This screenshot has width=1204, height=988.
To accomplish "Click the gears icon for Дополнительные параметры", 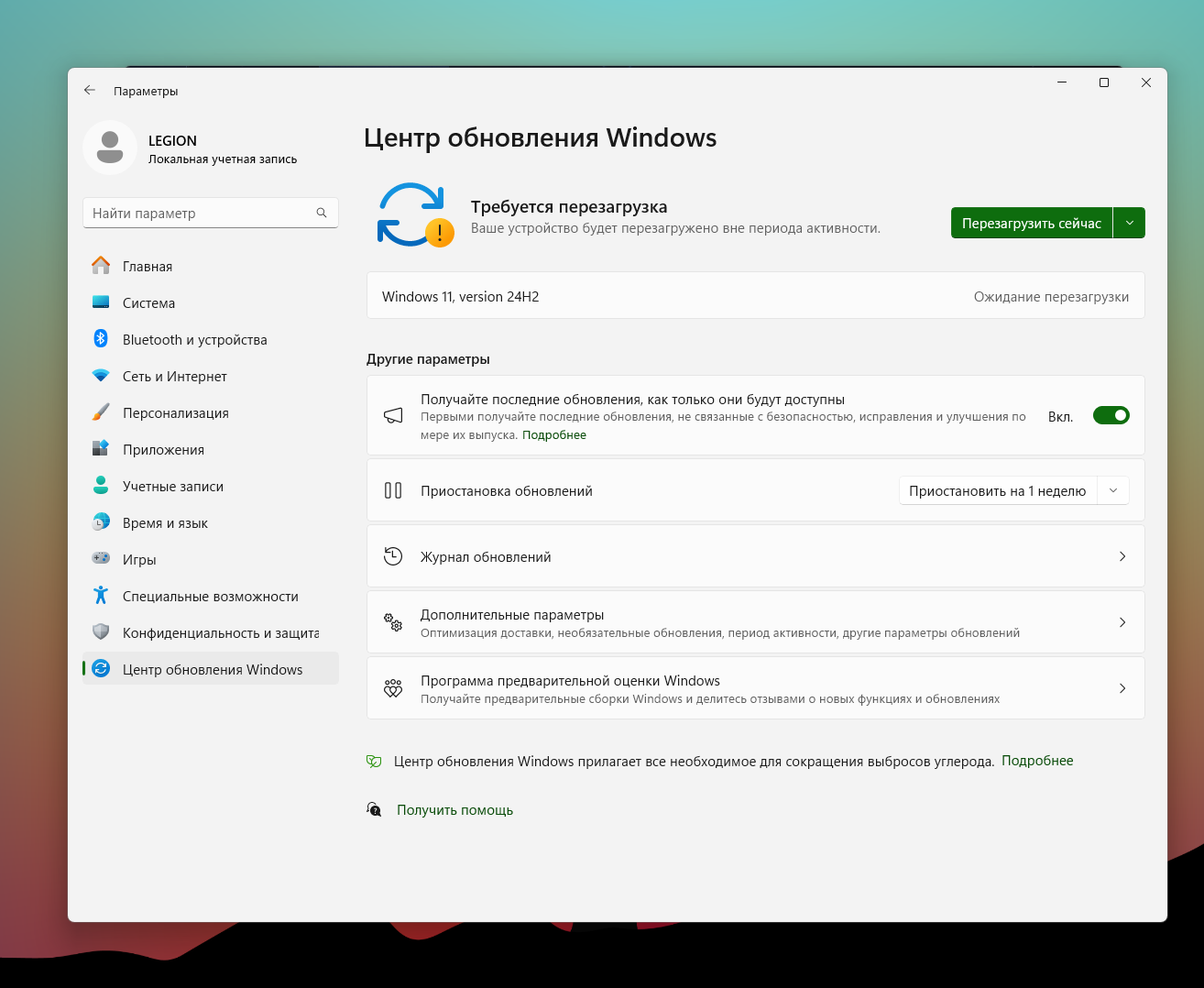I will pos(393,622).
